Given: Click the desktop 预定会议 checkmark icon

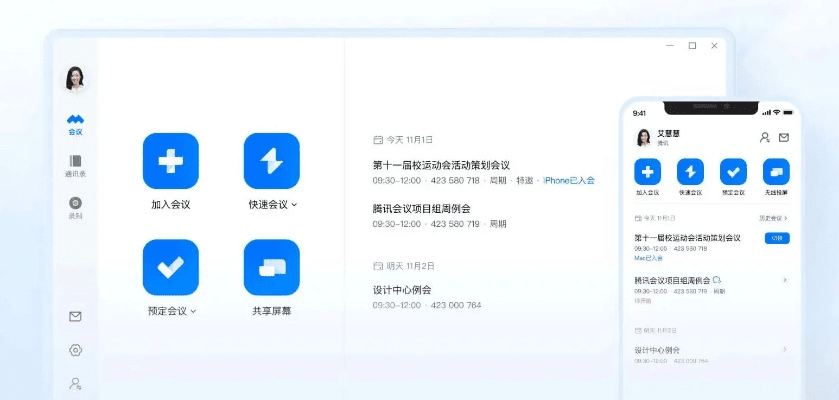Looking at the screenshot, I should [x=171, y=267].
